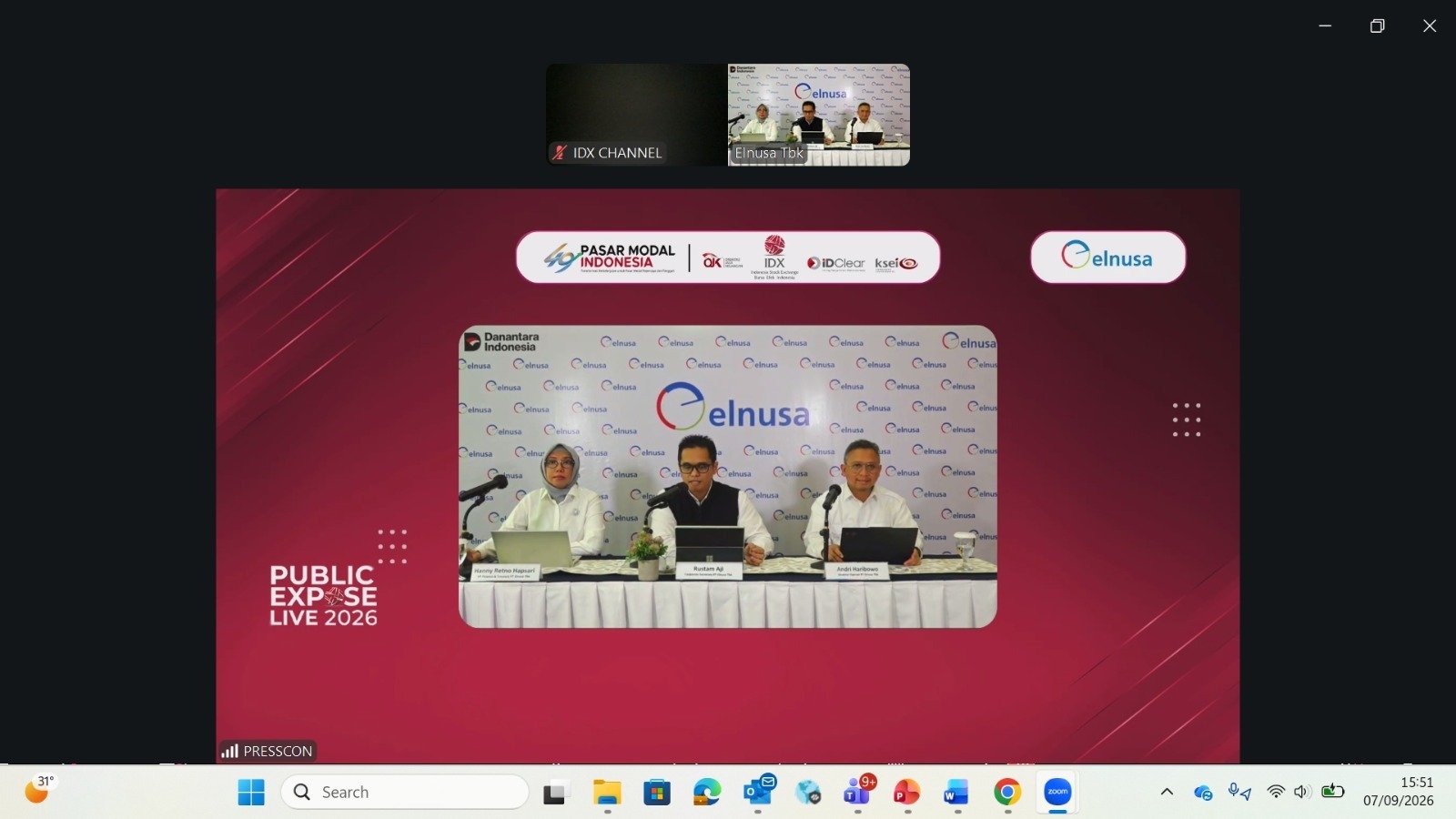Select the Elnusa Tbk video thumbnail
The height and width of the screenshot is (819, 1456).
(819, 115)
